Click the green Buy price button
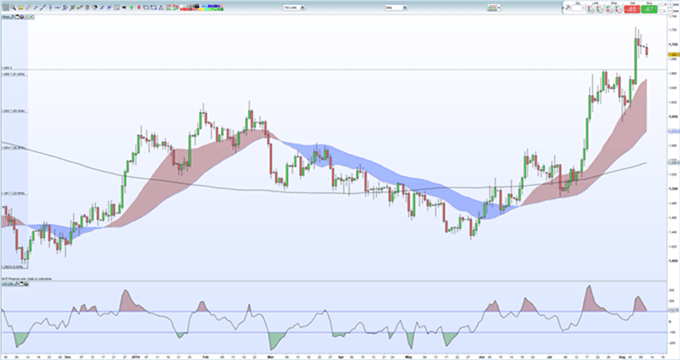 (649, 9)
